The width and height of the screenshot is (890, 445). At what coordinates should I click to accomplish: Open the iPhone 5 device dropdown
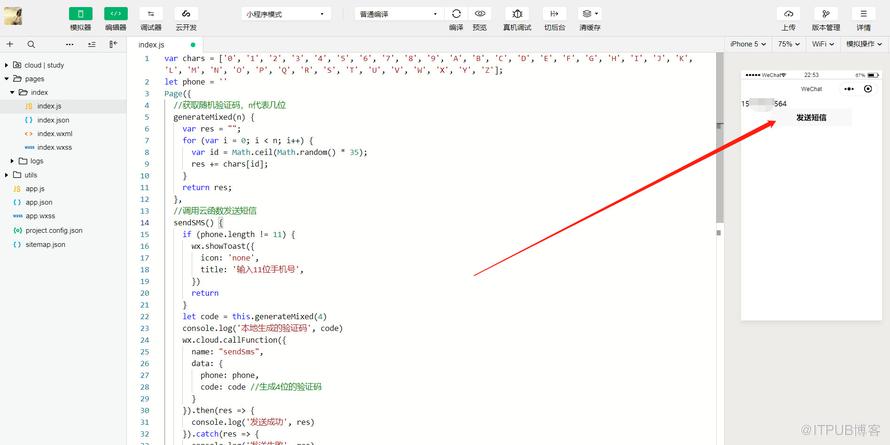(x=748, y=44)
